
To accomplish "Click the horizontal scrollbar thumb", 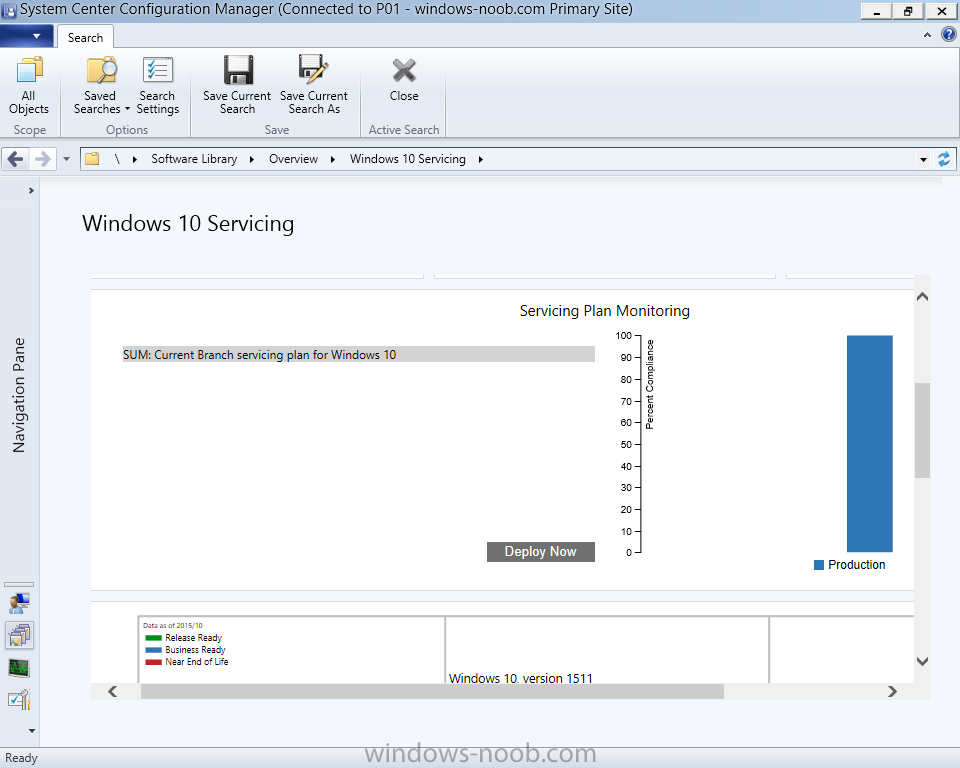I will tap(432, 691).
